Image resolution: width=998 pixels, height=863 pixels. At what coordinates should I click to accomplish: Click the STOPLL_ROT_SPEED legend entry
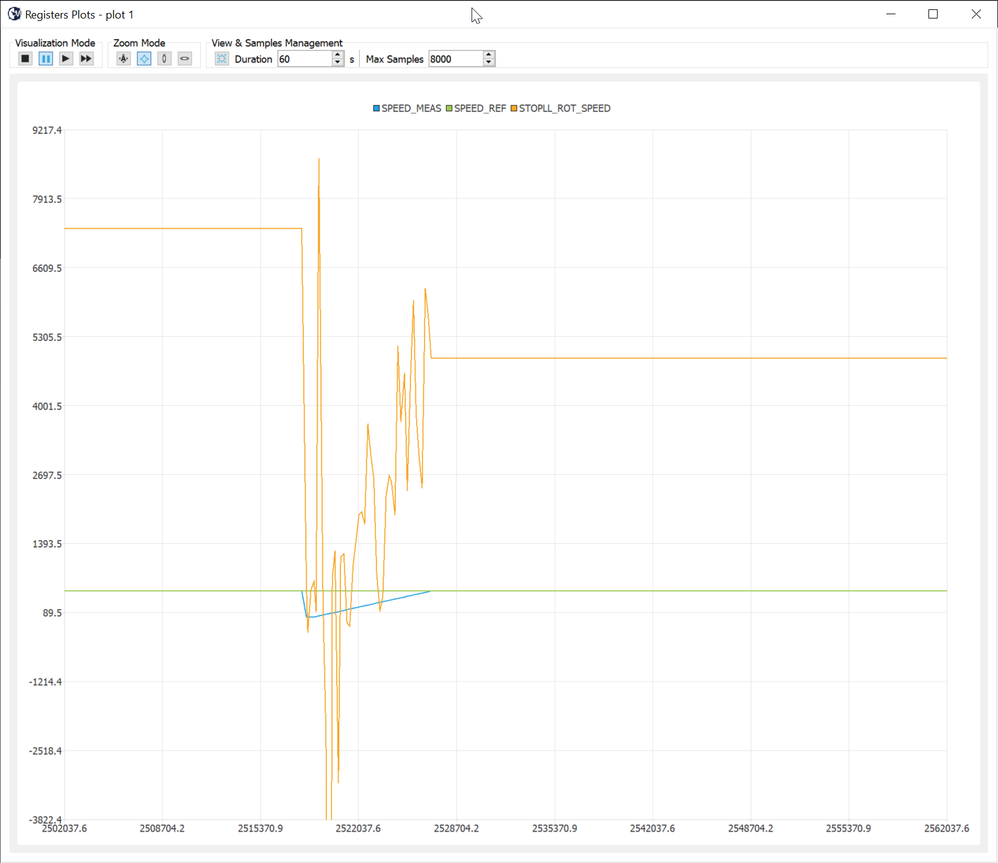pyautogui.click(x=561, y=108)
